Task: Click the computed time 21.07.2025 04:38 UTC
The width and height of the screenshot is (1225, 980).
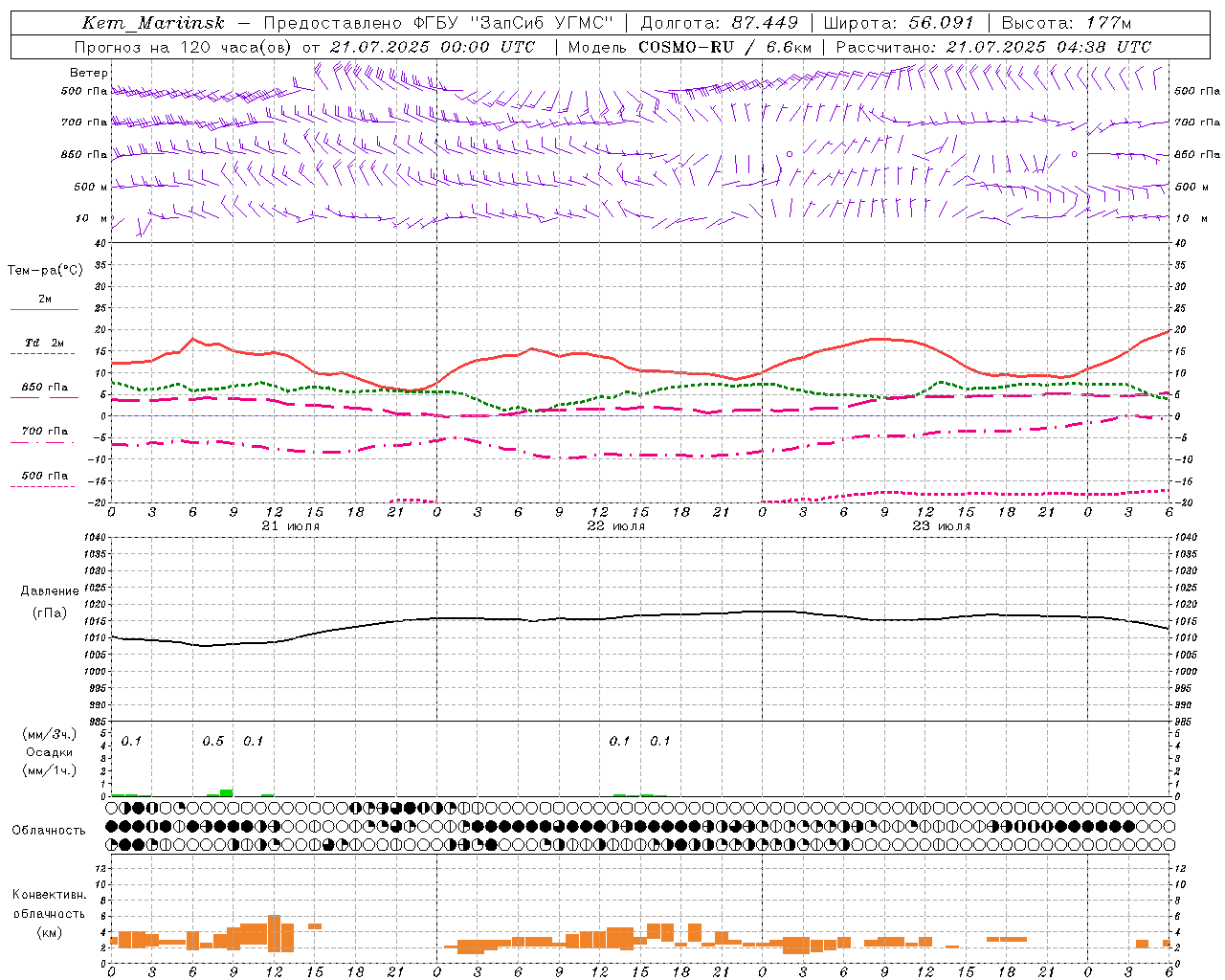Action: click(1049, 47)
